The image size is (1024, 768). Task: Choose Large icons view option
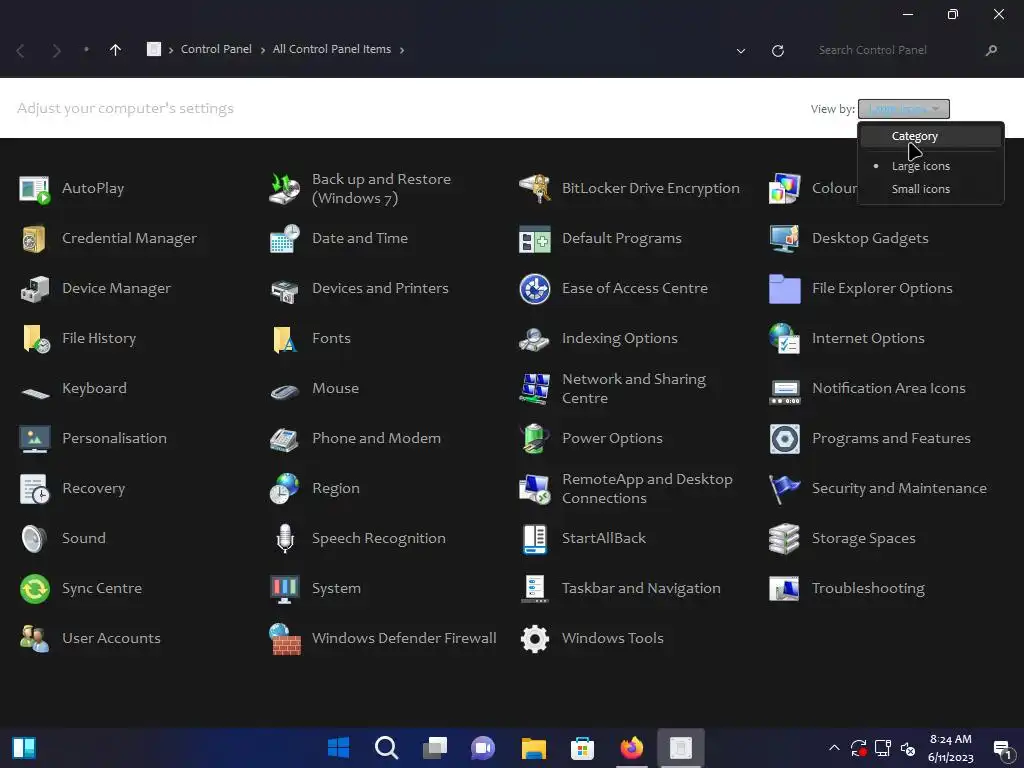point(931,167)
